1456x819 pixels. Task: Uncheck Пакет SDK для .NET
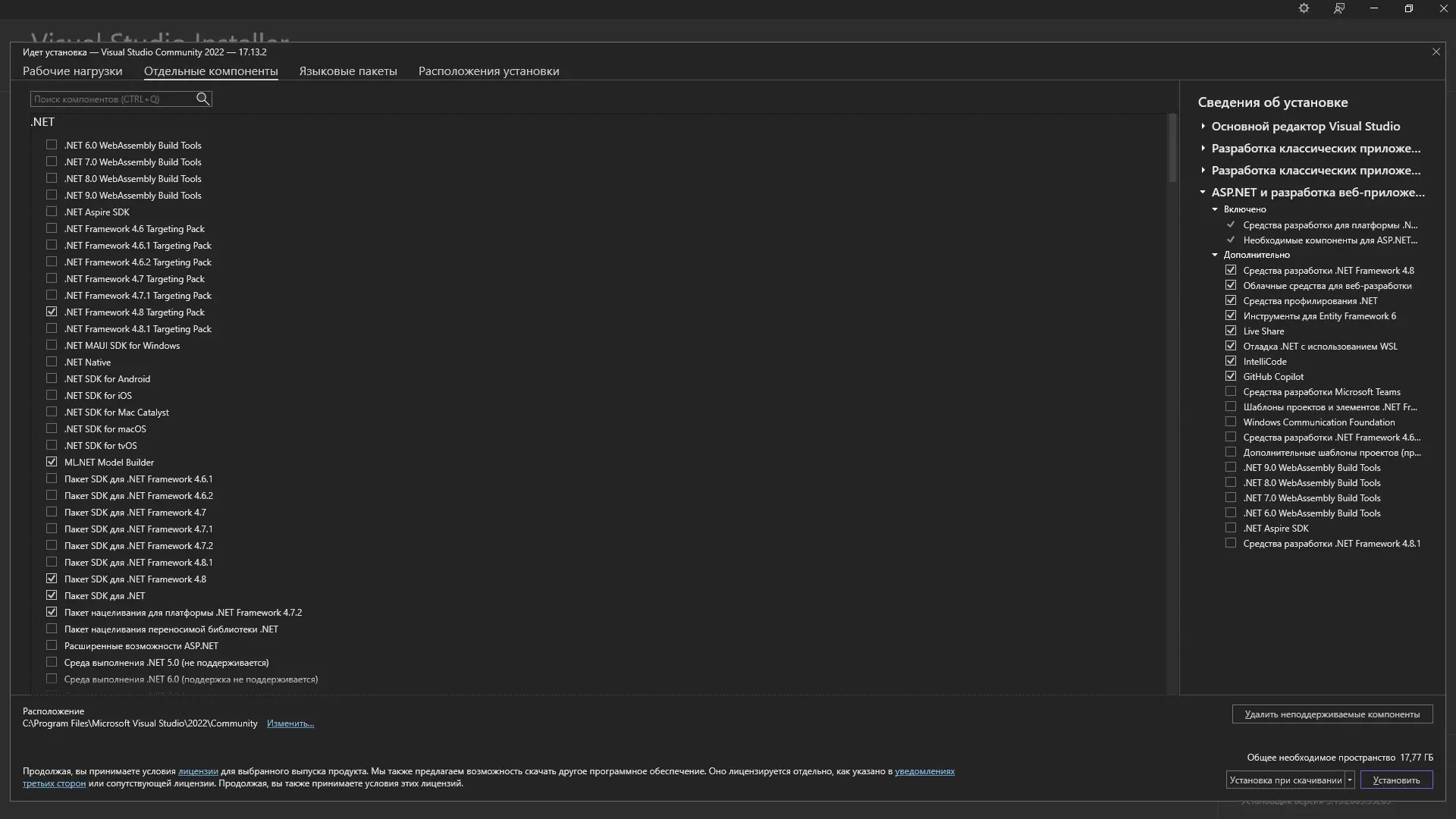click(x=52, y=595)
